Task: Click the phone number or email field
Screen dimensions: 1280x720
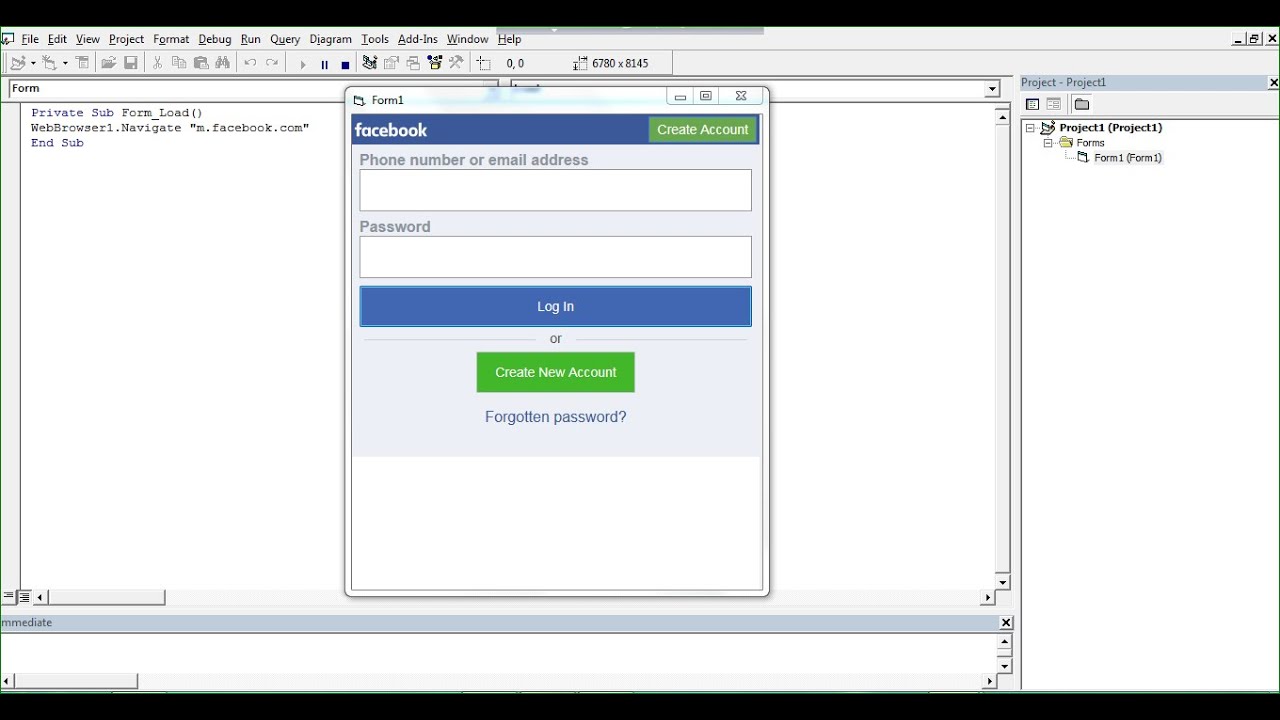Action: click(556, 190)
